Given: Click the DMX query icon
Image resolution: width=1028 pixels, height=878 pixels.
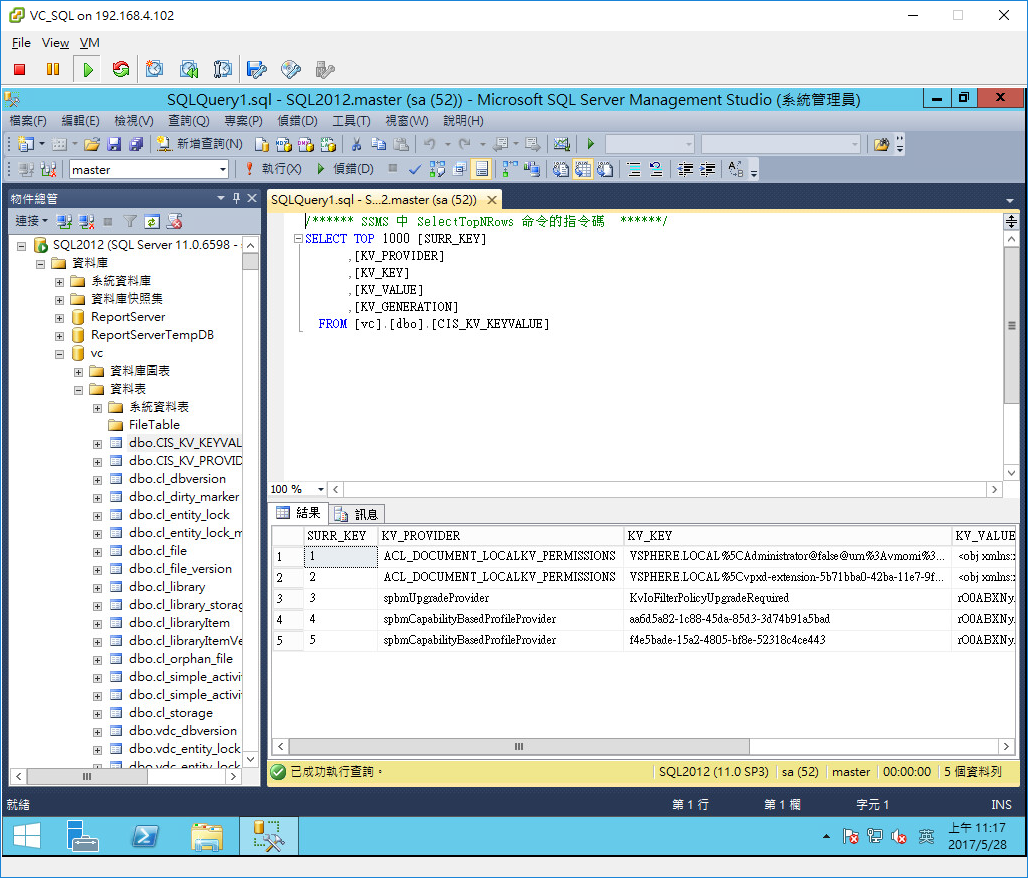Looking at the screenshot, I should click(306, 144).
